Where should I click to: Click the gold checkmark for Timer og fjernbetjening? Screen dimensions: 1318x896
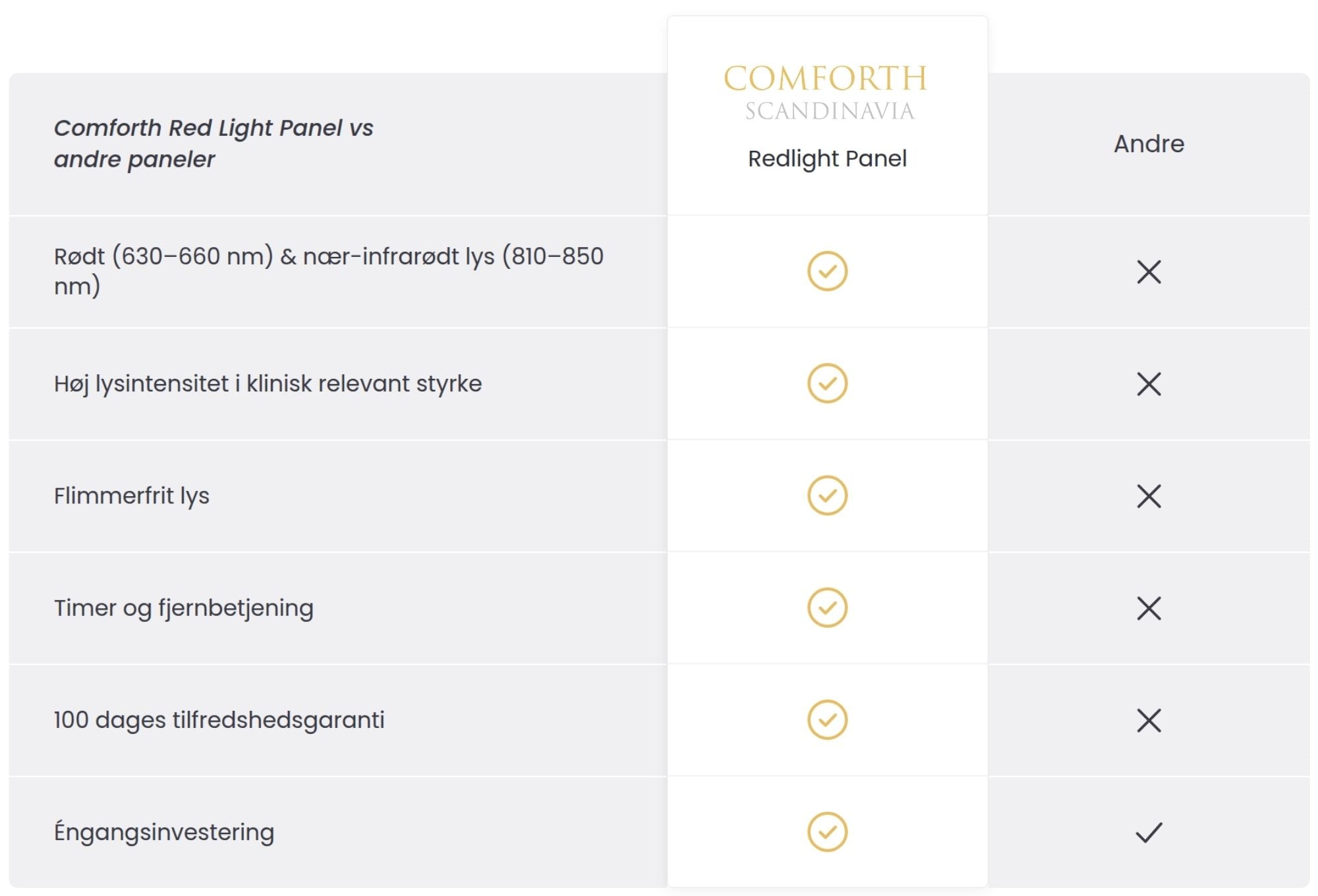coord(827,607)
